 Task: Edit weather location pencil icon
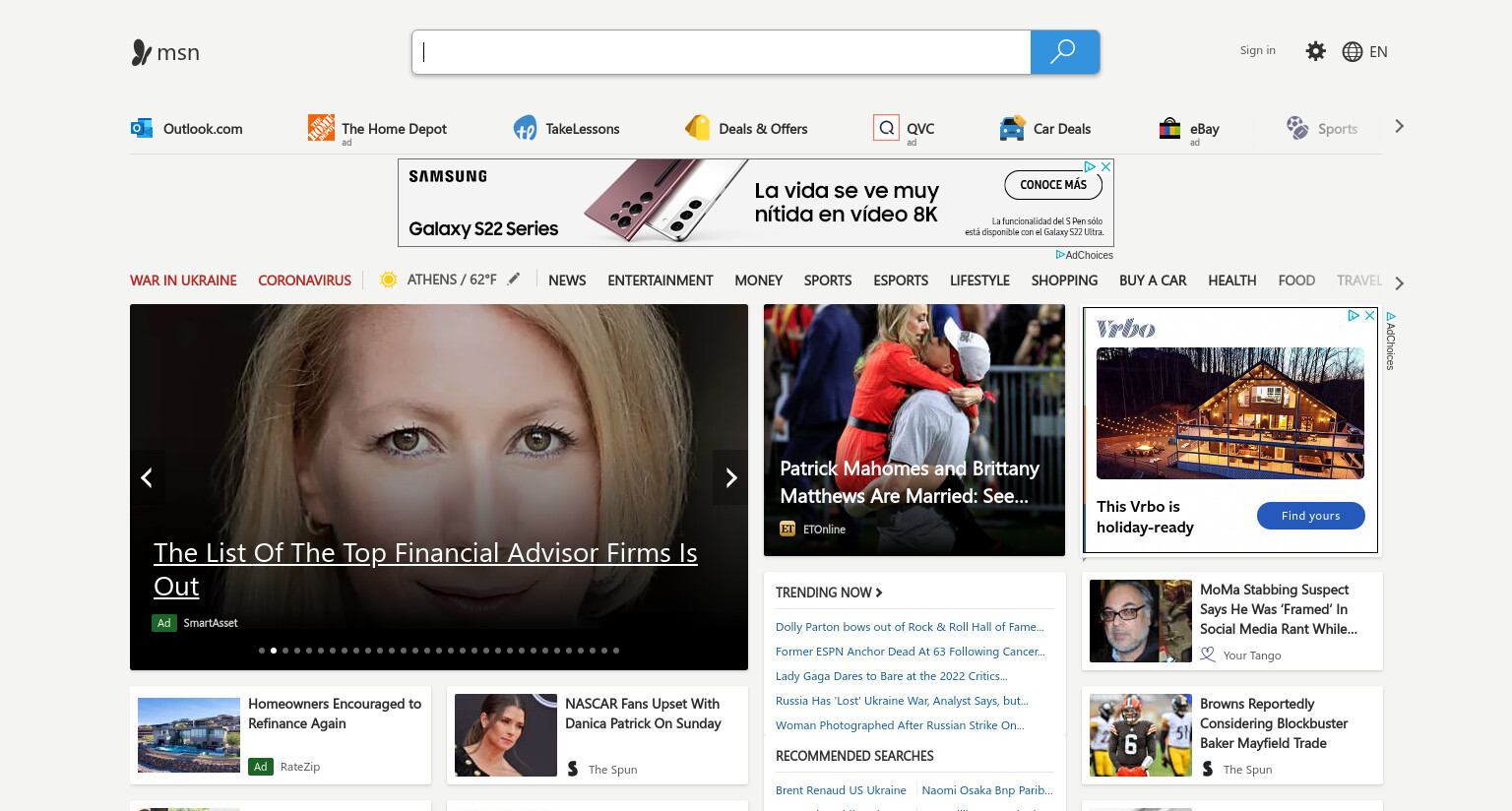pos(514,280)
